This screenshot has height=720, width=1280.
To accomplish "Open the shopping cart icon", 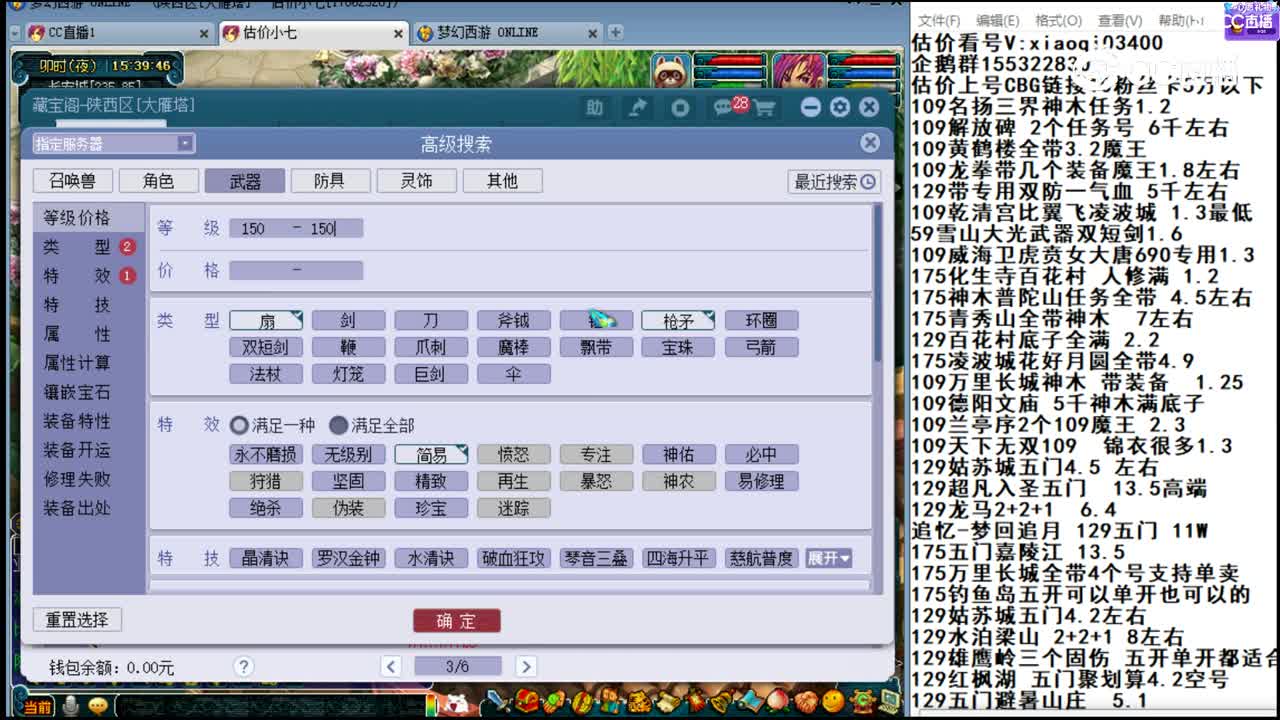I will coord(764,108).
